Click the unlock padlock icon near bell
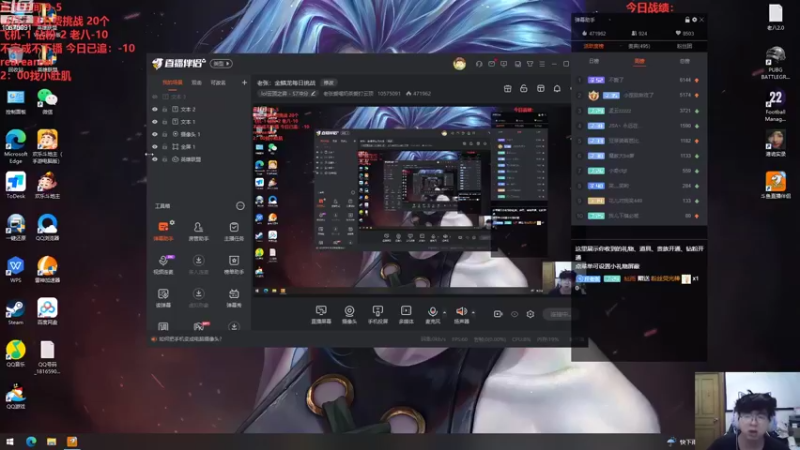 point(523,89)
